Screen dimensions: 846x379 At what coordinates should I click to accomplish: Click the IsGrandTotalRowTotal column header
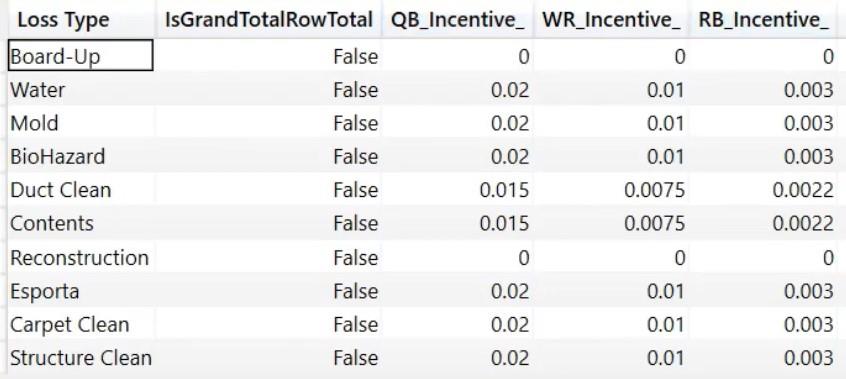pos(269,20)
